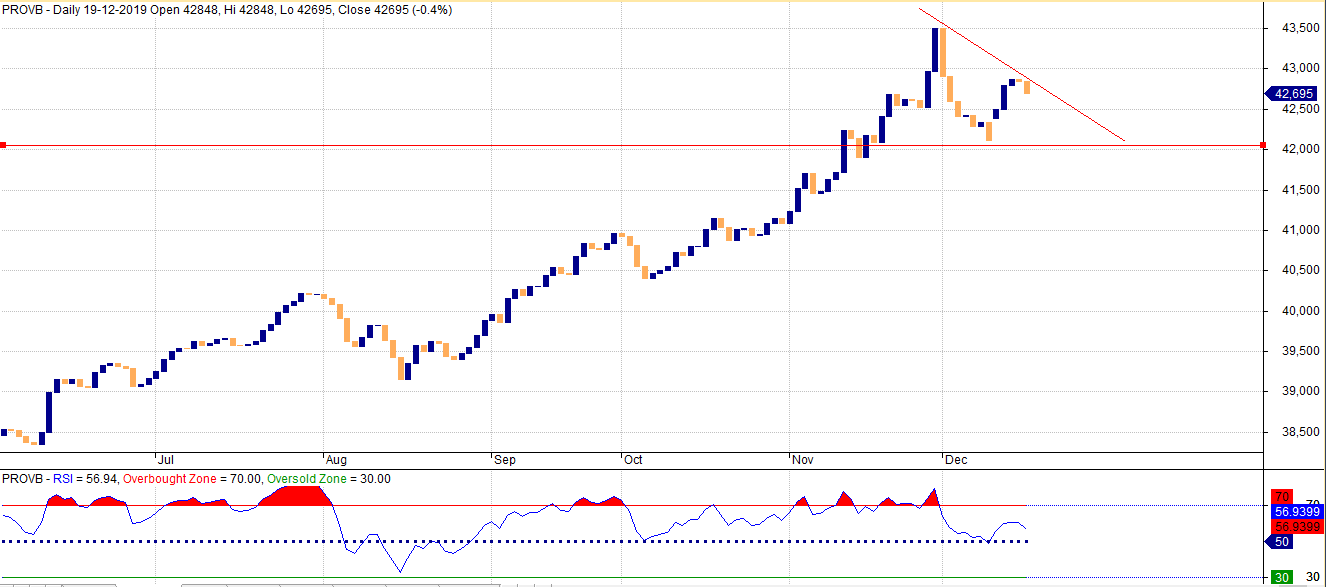Click the green 30 oversold level marker
Viewport: 1326px width, 587px height.
point(1280,578)
